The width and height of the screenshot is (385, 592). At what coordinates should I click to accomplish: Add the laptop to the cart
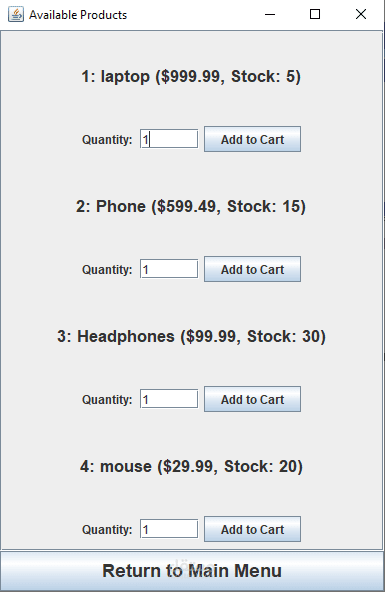coord(252,139)
